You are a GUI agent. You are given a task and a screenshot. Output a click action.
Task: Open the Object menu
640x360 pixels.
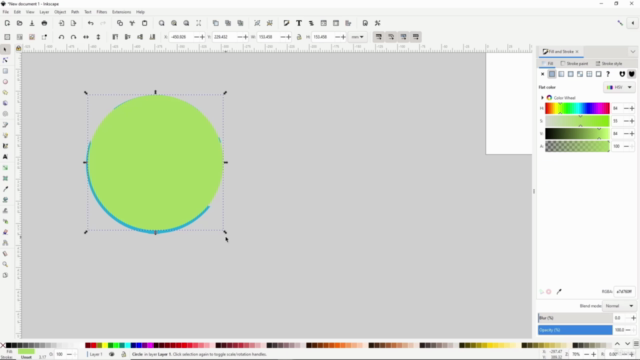pyautogui.click(x=60, y=12)
